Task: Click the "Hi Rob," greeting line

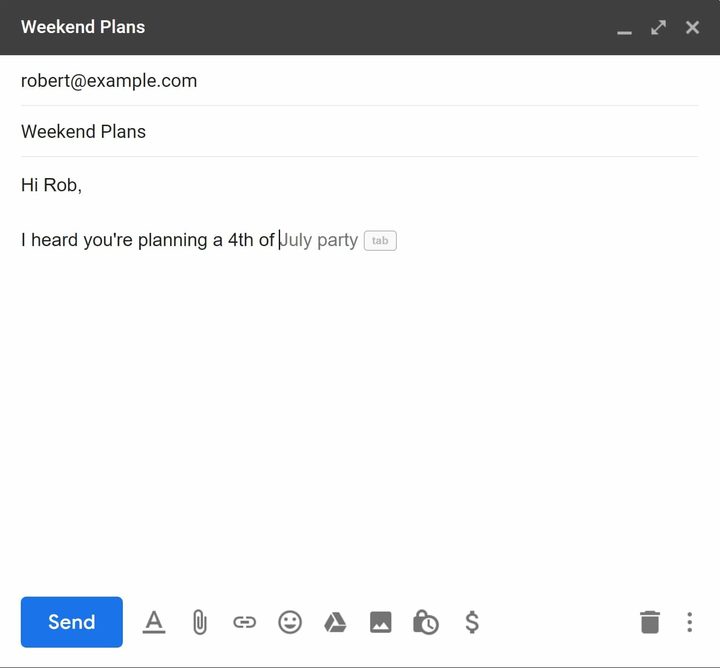Action: point(52,185)
